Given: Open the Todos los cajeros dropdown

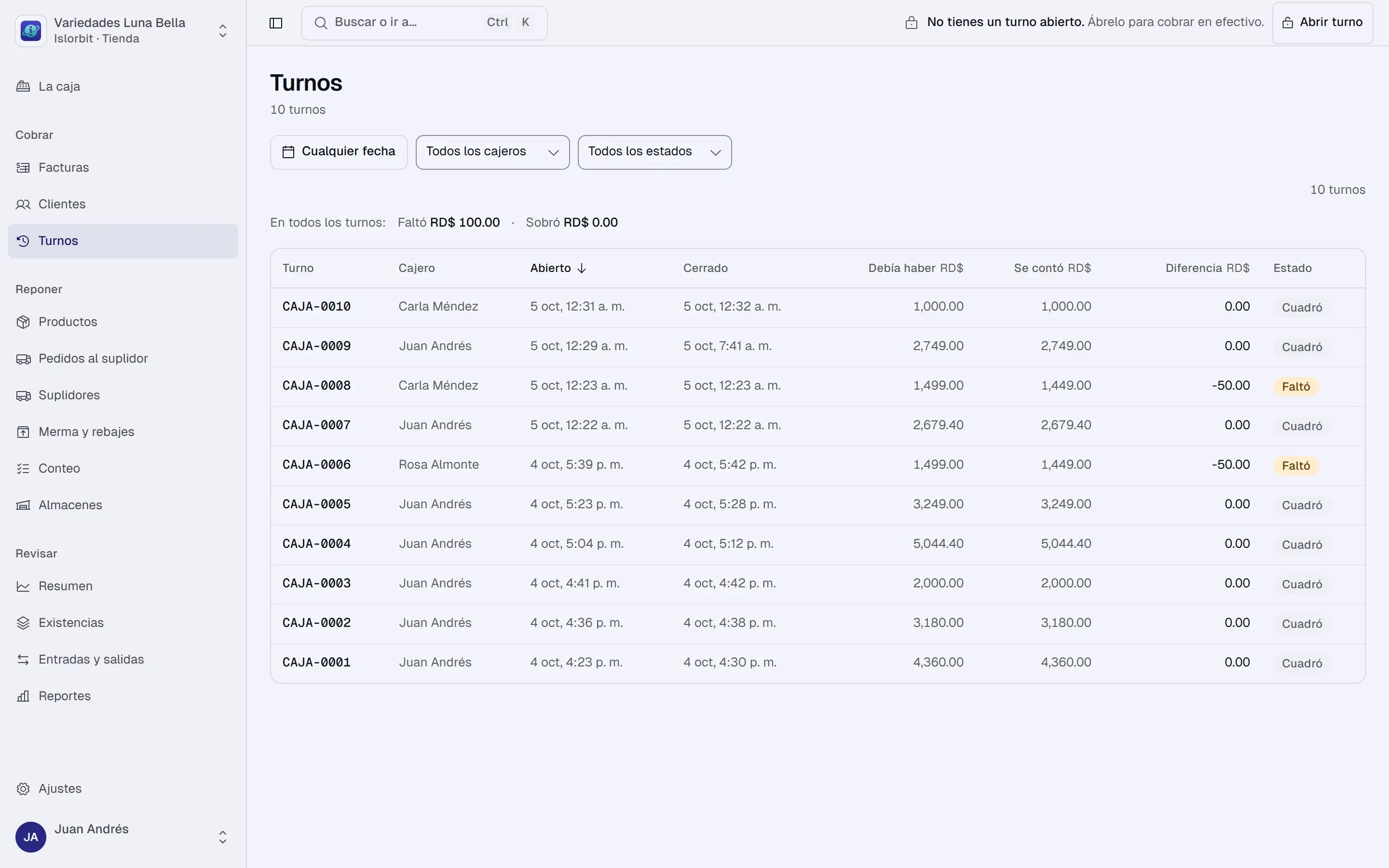Looking at the screenshot, I should point(492,152).
